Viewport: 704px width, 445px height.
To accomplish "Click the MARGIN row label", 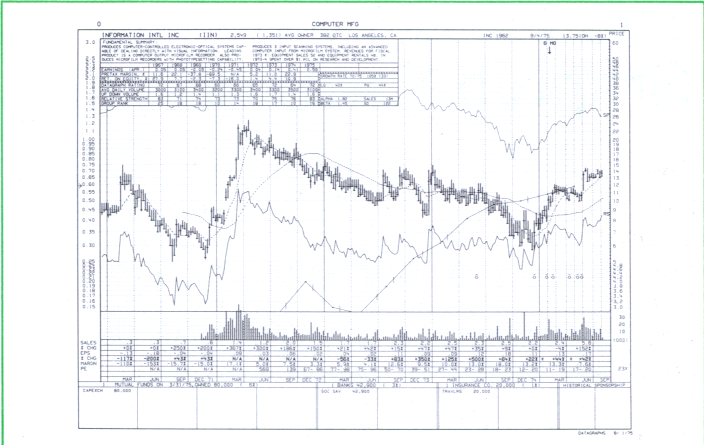I will click(89, 363).
